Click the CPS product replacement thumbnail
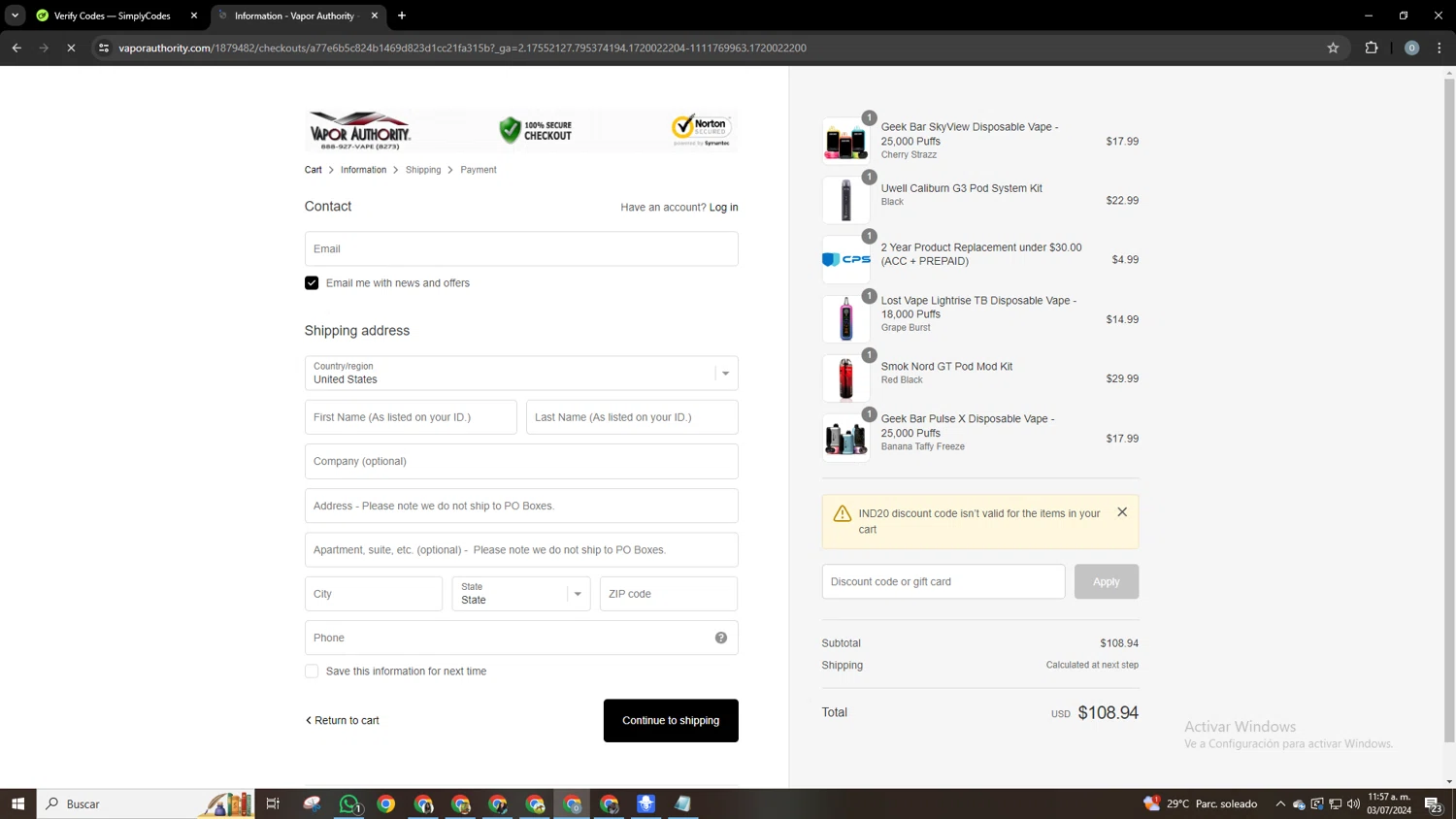This screenshot has height=819, width=1456. [x=845, y=260]
